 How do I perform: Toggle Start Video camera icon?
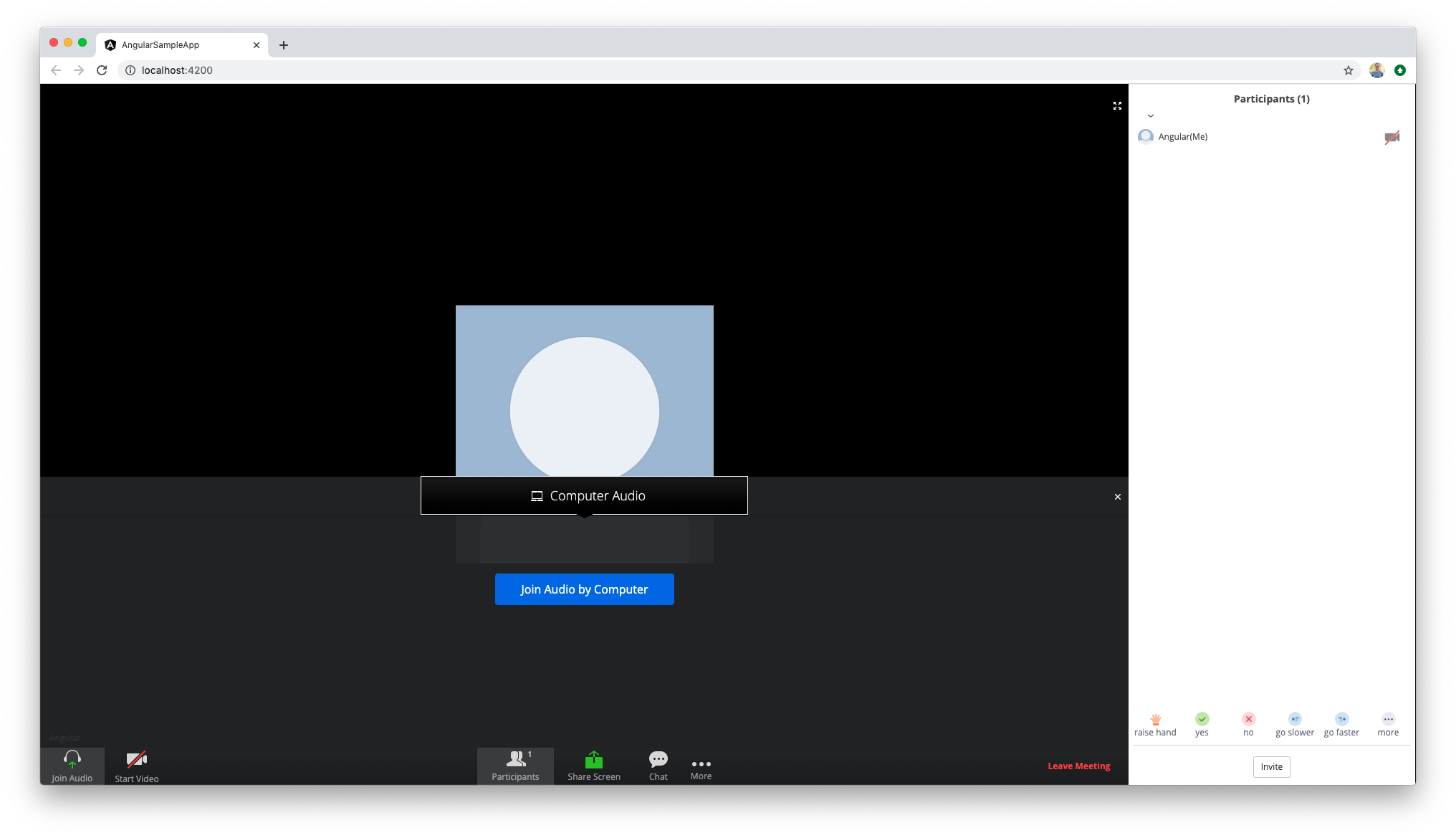pos(136,759)
